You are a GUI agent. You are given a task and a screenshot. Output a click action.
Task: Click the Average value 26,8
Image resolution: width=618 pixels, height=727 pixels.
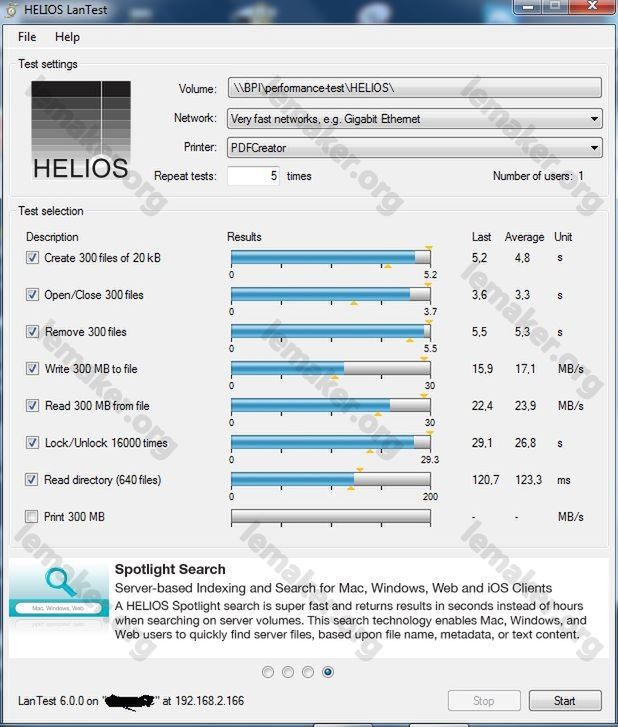(525, 443)
